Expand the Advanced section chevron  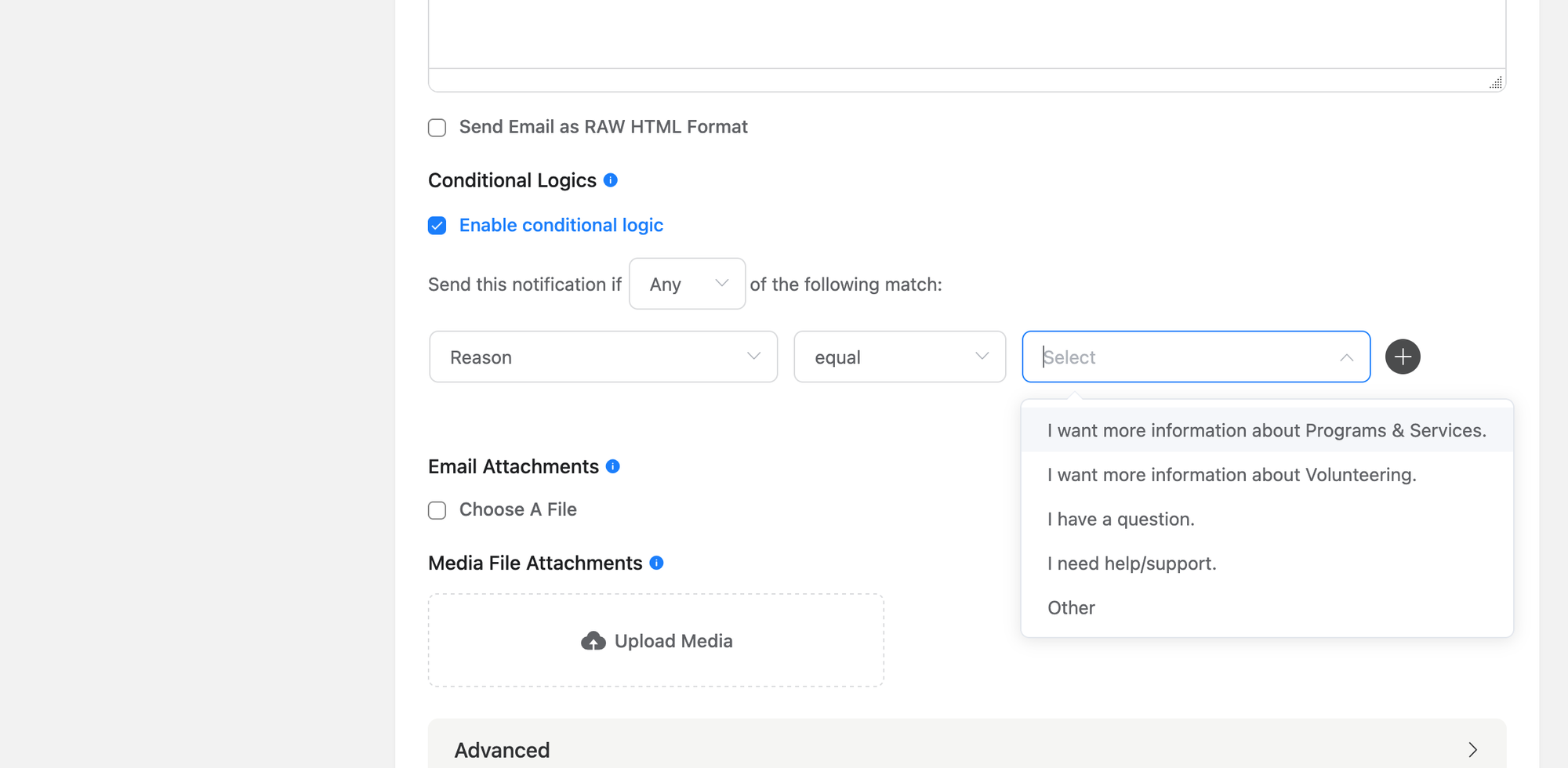tap(1473, 749)
